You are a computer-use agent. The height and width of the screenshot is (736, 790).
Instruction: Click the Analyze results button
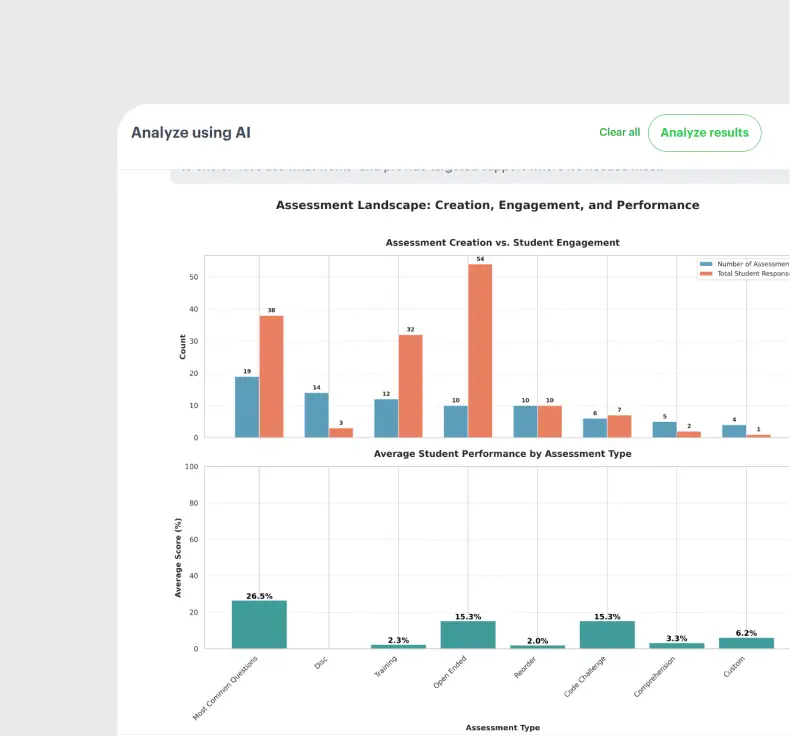pyautogui.click(x=704, y=133)
